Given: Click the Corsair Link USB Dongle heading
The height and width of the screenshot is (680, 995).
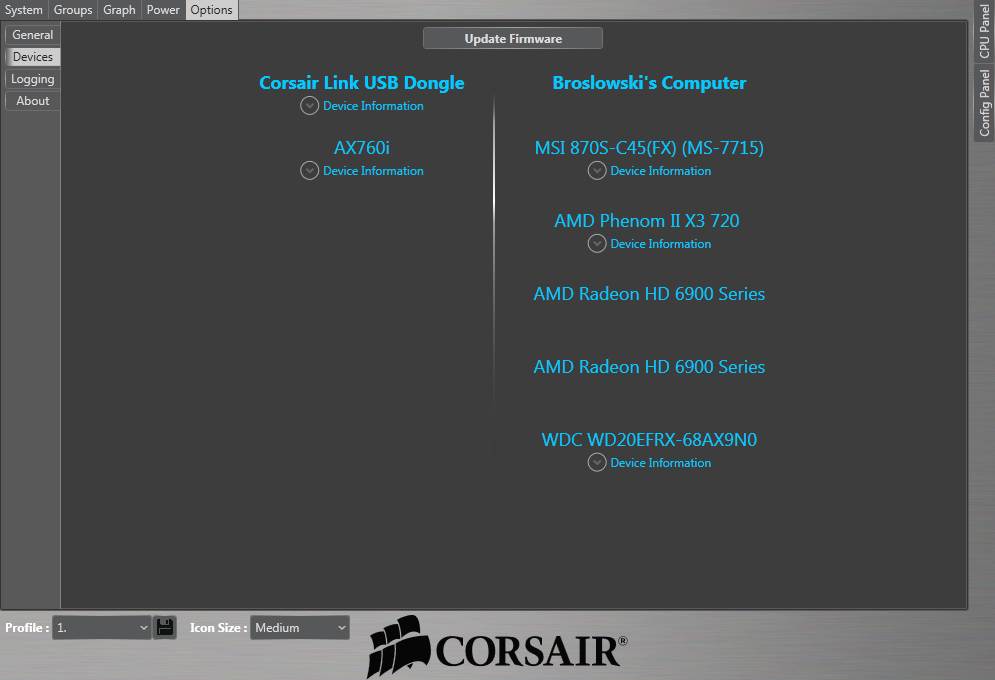Looking at the screenshot, I should coord(362,82).
